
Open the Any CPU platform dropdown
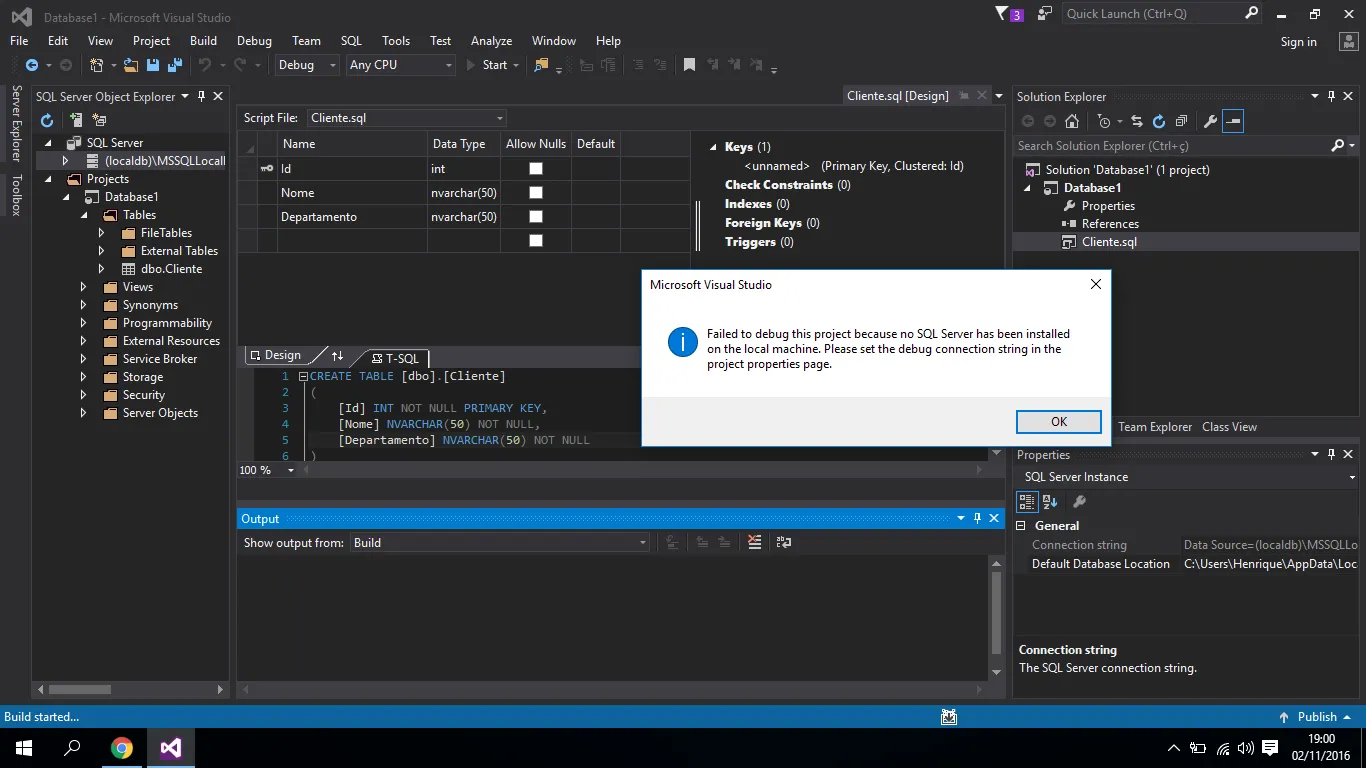pos(400,65)
